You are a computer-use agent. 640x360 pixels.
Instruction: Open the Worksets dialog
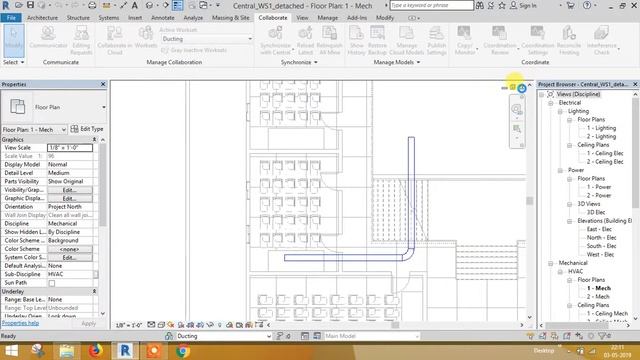[145, 38]
